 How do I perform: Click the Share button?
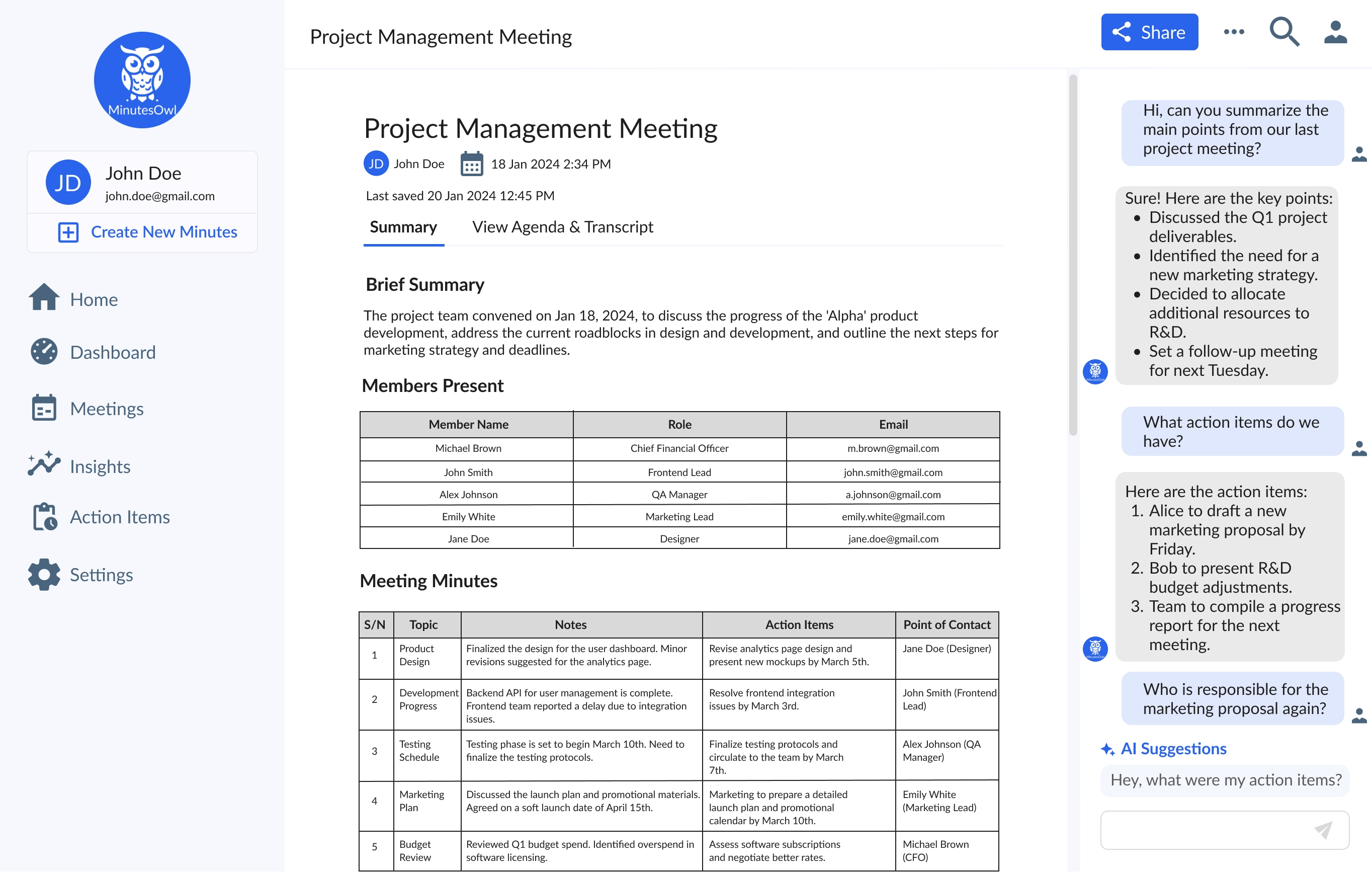[x=1149, y=32]
